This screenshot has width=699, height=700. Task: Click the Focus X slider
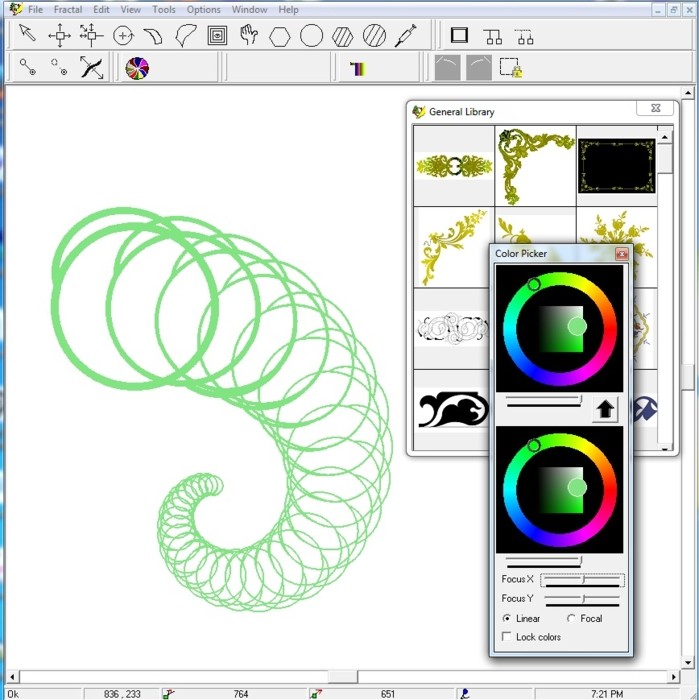coord(582,580)
